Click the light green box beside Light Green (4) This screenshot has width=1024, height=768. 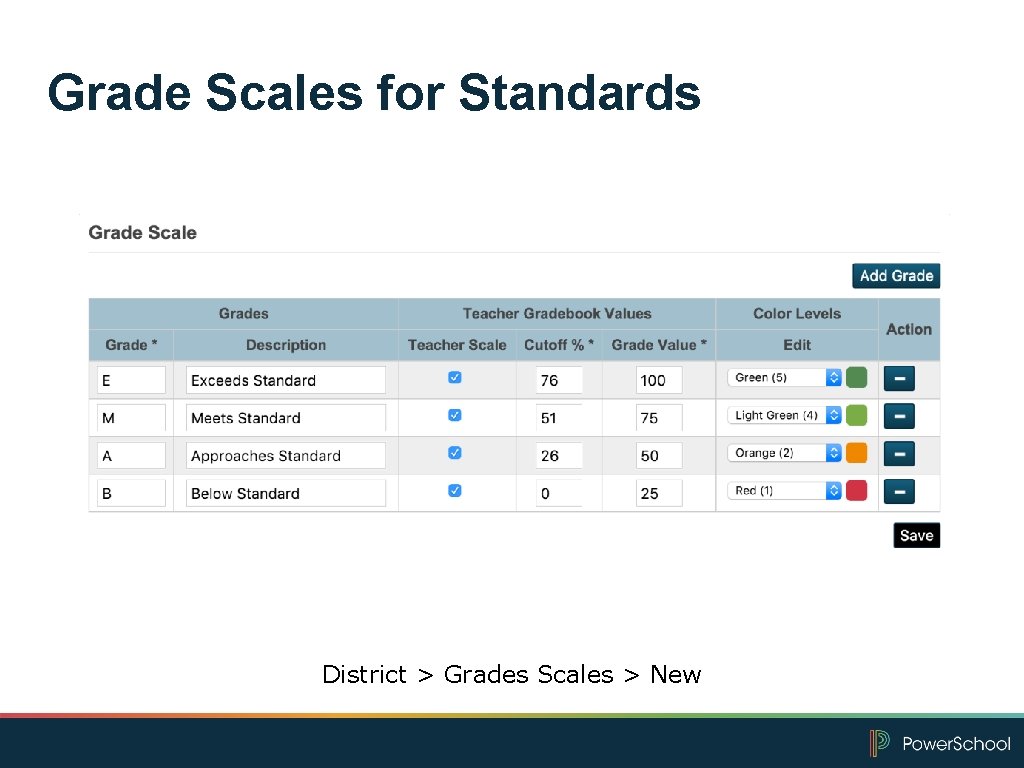(x=856, y=414)
